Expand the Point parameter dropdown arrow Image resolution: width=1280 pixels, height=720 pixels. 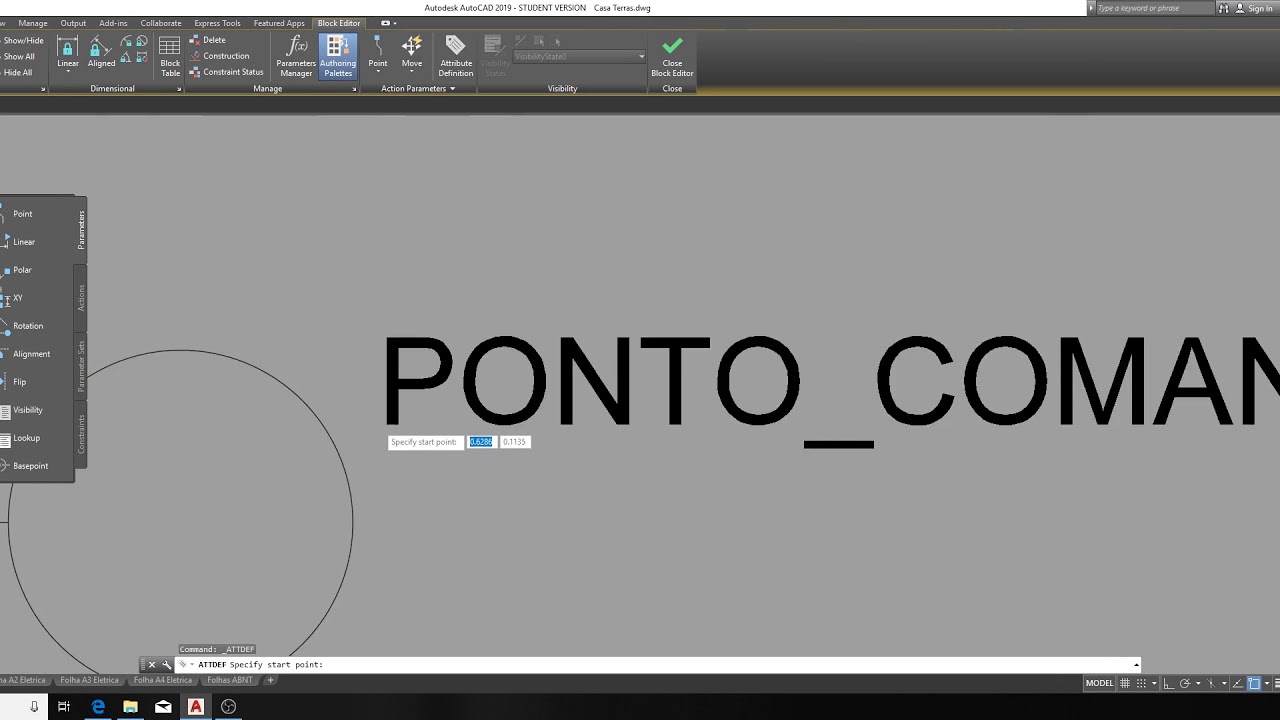378,72
